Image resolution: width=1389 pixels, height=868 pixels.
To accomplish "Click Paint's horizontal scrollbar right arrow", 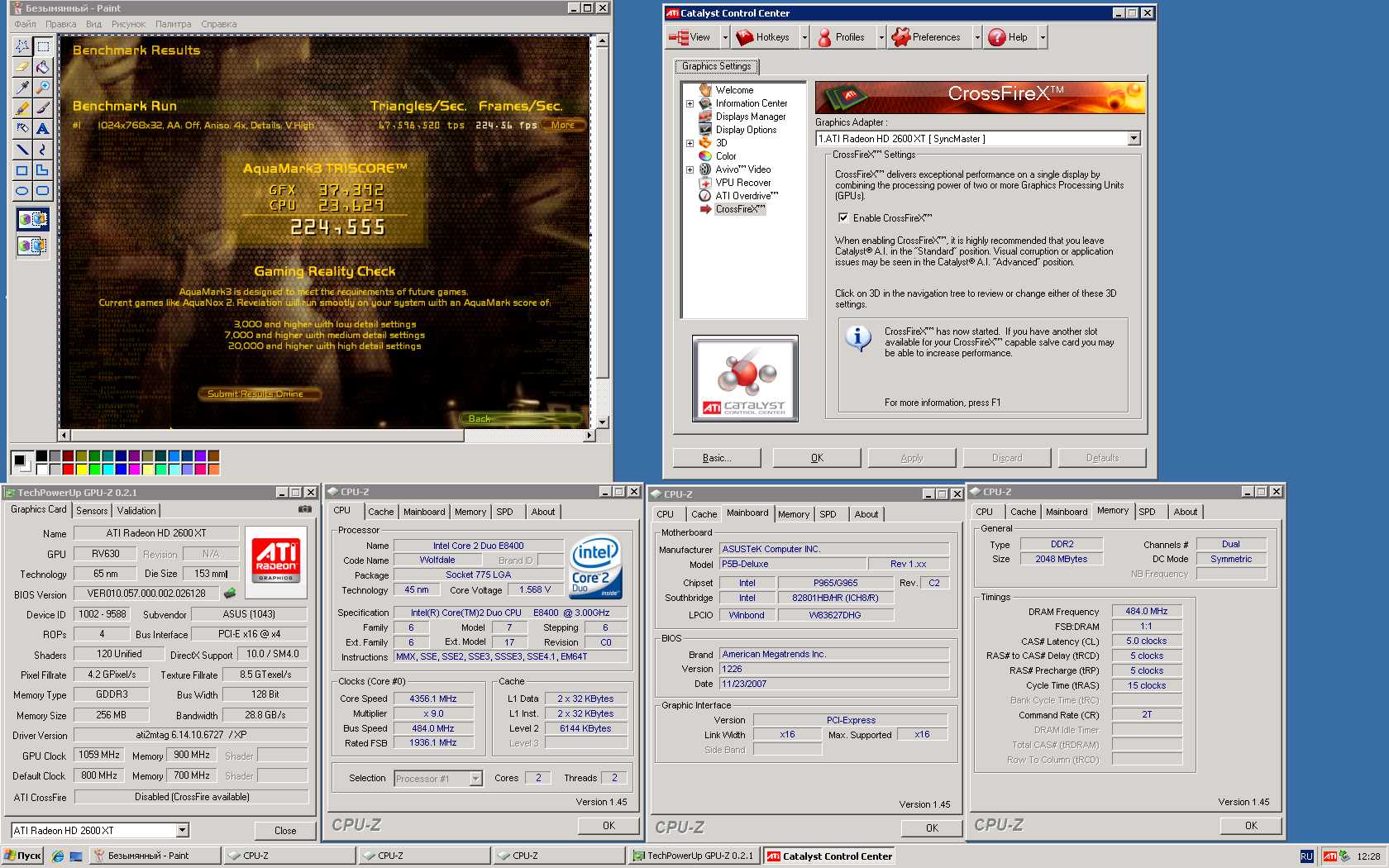I will [x=589, y=435].
